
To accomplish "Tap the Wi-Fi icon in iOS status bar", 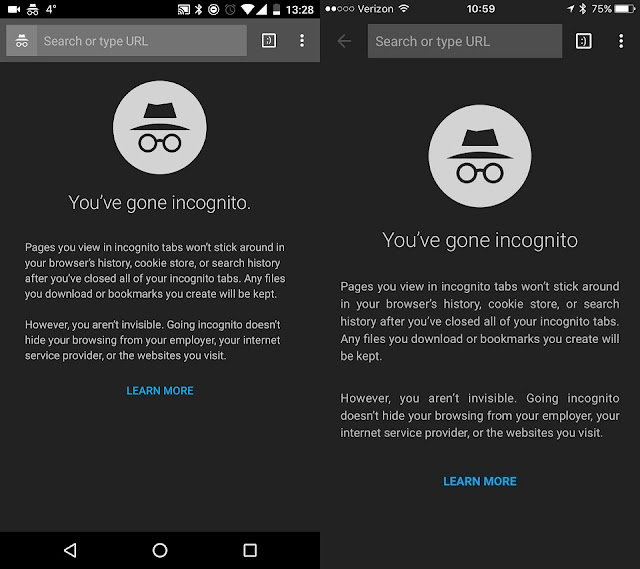I will coord(404,9).
